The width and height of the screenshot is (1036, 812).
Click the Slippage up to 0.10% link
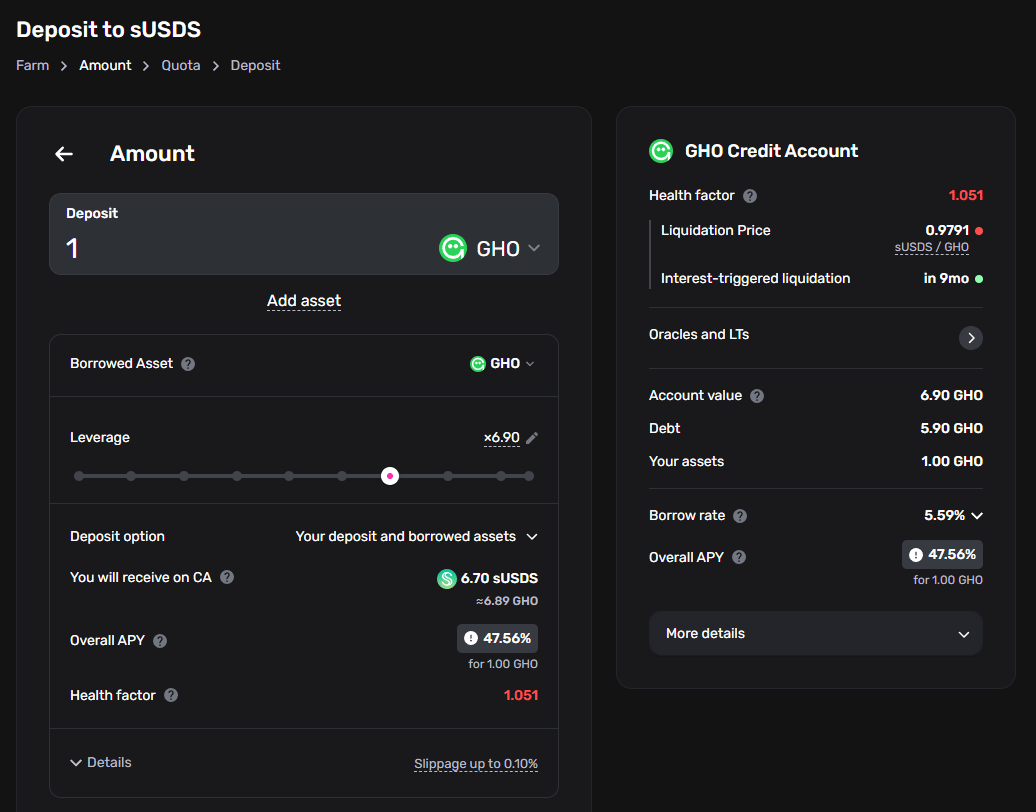tap(476, 764)
